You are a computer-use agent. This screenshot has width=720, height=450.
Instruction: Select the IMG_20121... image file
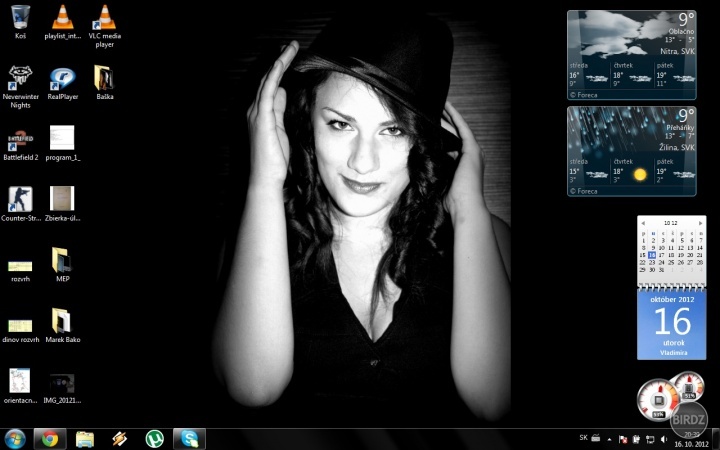(x=62, y=388)
